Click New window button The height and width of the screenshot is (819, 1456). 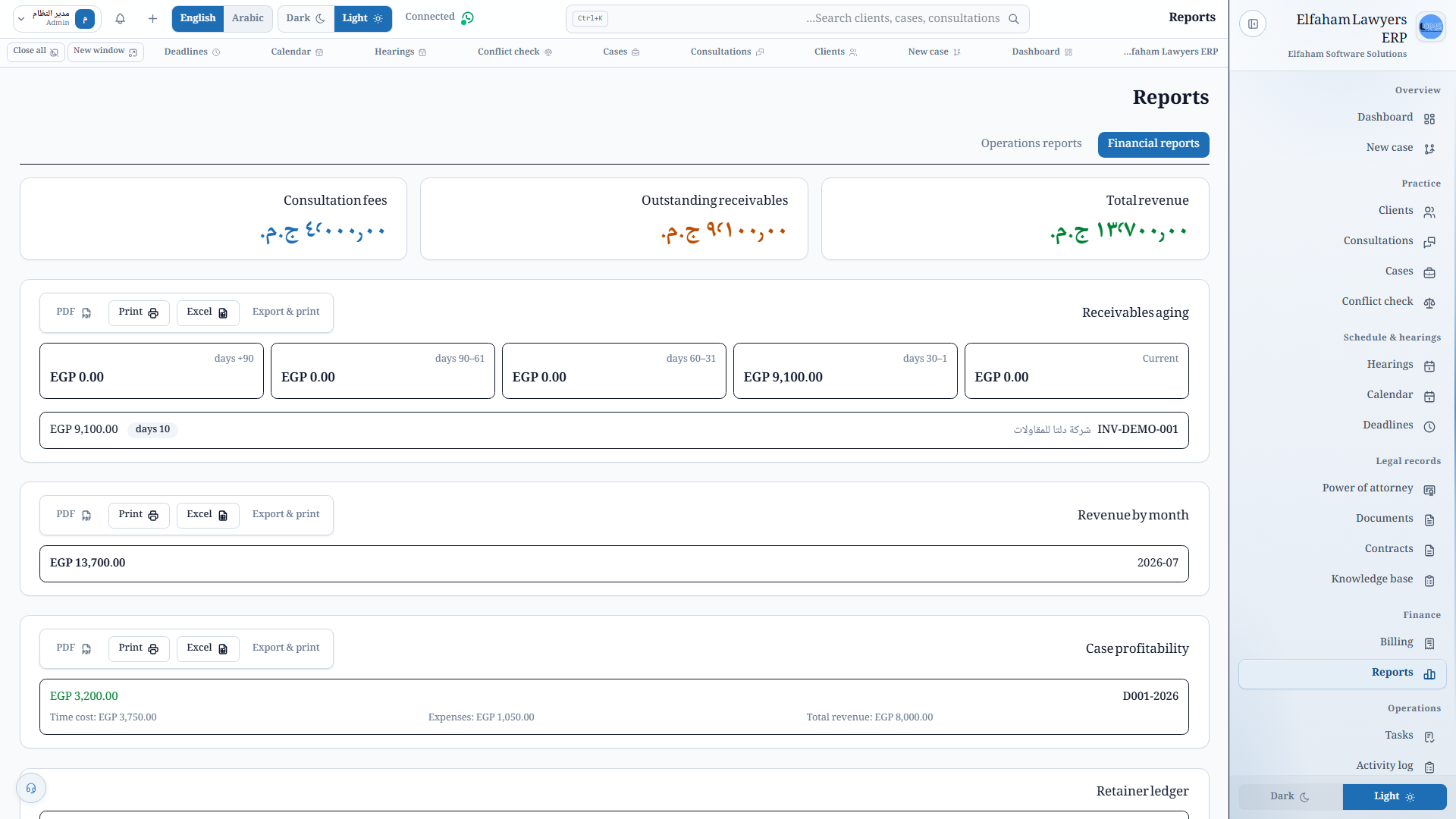pos(105,52)
